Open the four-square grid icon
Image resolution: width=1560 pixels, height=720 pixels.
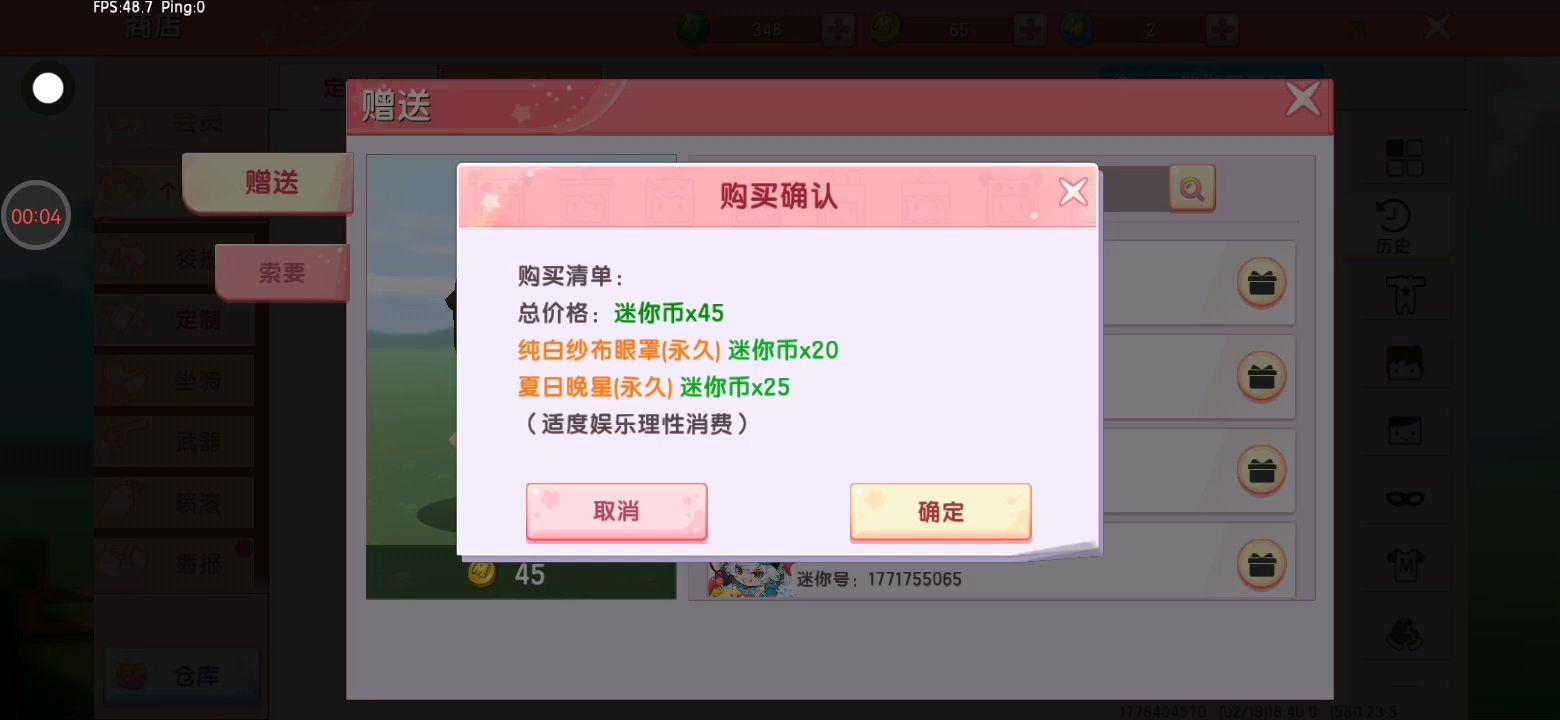click(x=1404, y=158)
